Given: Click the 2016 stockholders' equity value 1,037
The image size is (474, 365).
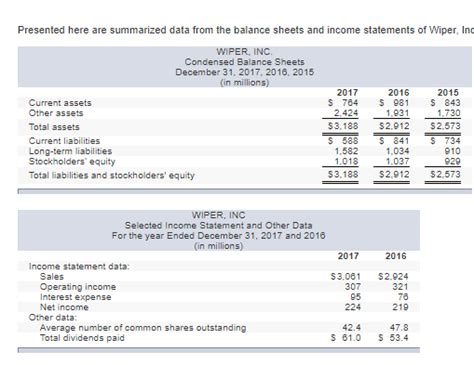Looking at the screenshot, I should (x=397, y=161).
